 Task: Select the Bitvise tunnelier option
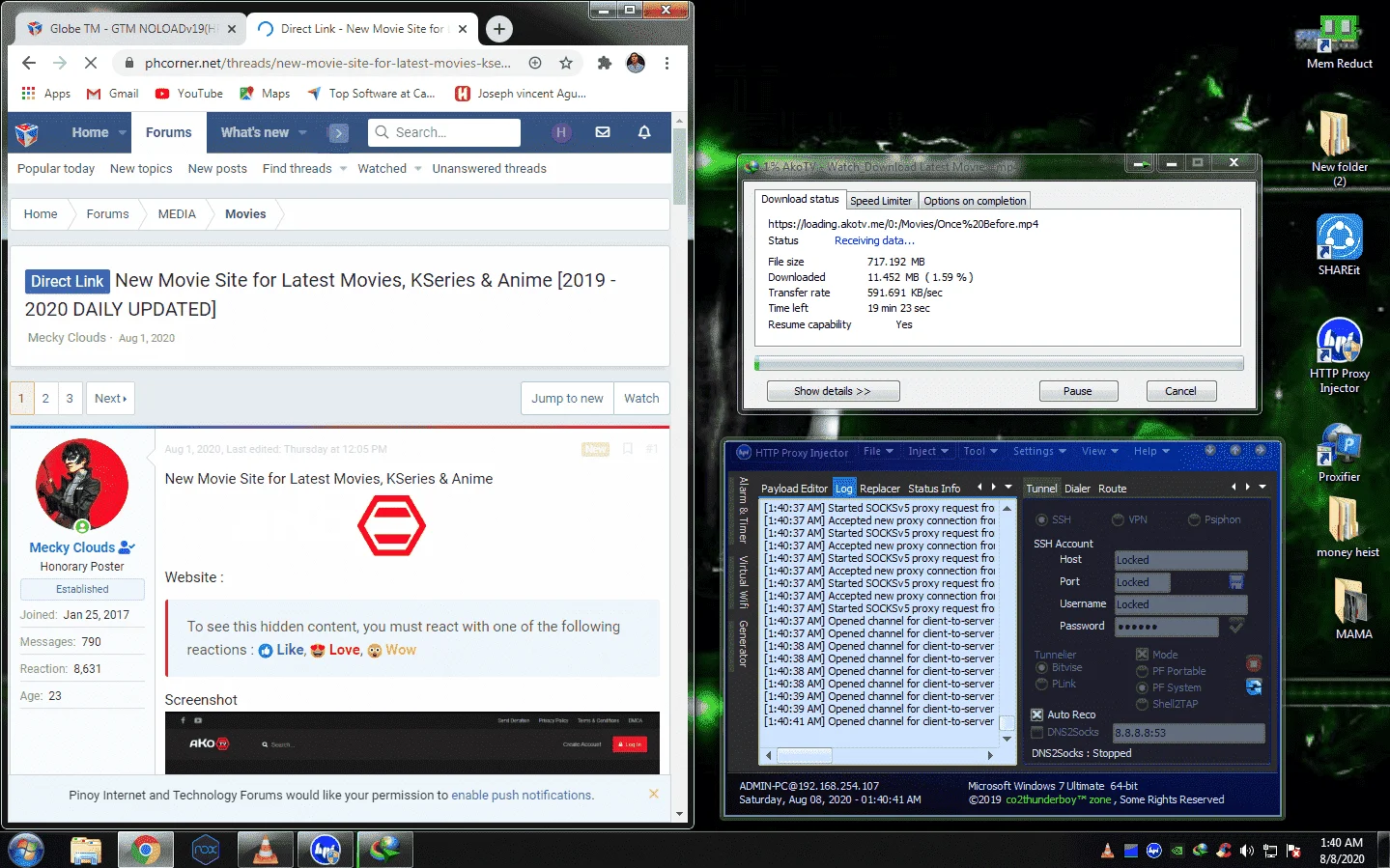click(1041, 667)
